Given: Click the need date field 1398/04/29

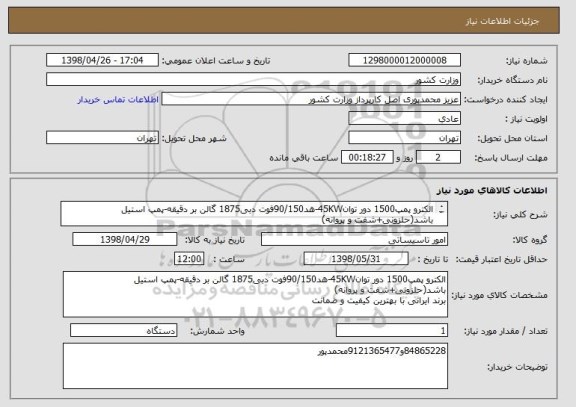Looking at the screenshot, I should pos(125,240).
